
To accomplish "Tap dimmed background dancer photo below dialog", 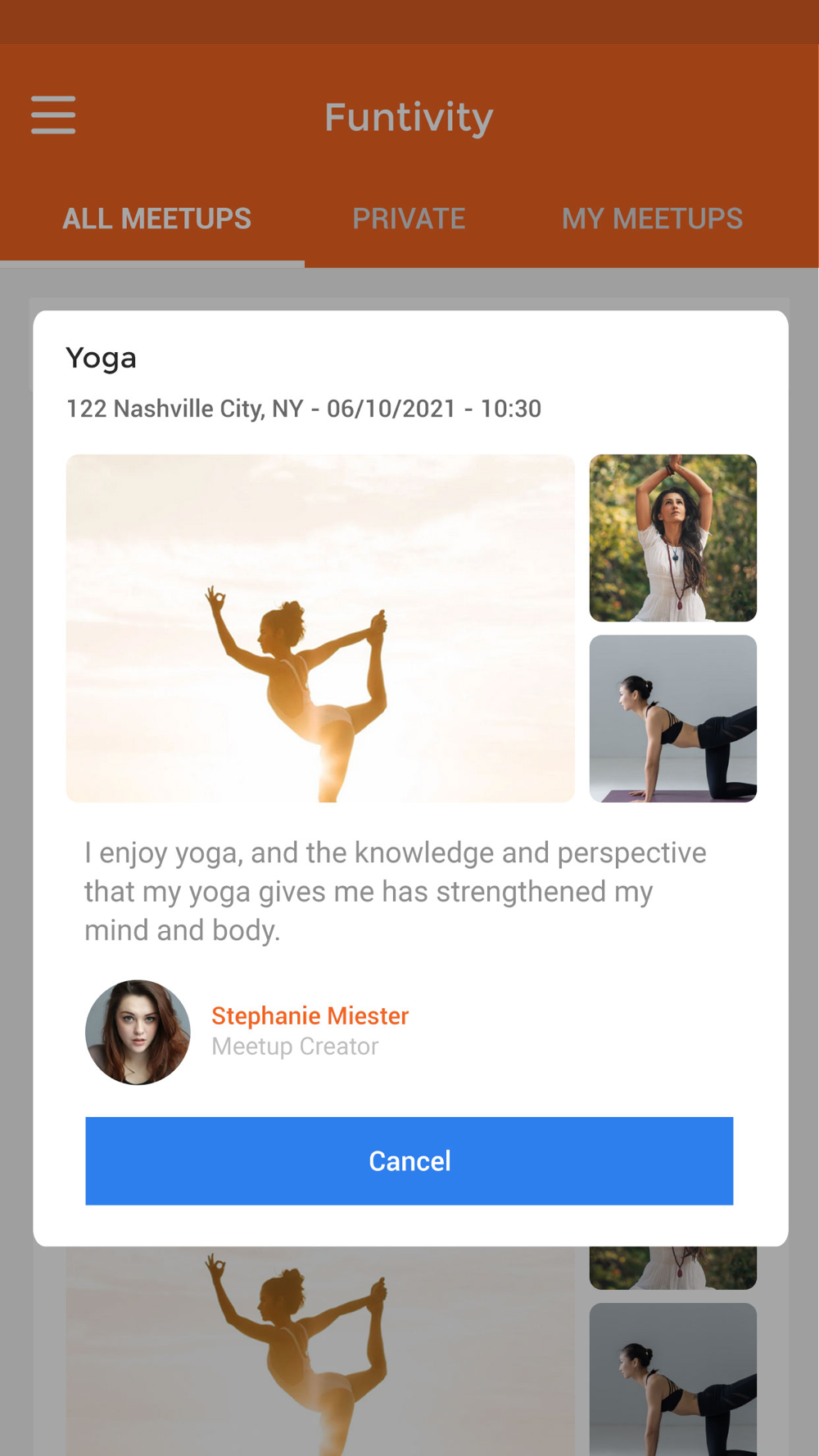I will [x=320, y=1351].
